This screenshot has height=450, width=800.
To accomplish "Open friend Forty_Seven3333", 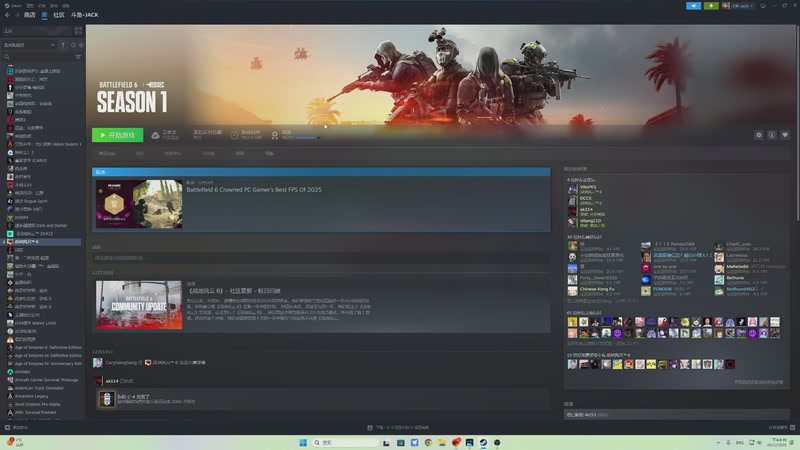I will 592,280.
